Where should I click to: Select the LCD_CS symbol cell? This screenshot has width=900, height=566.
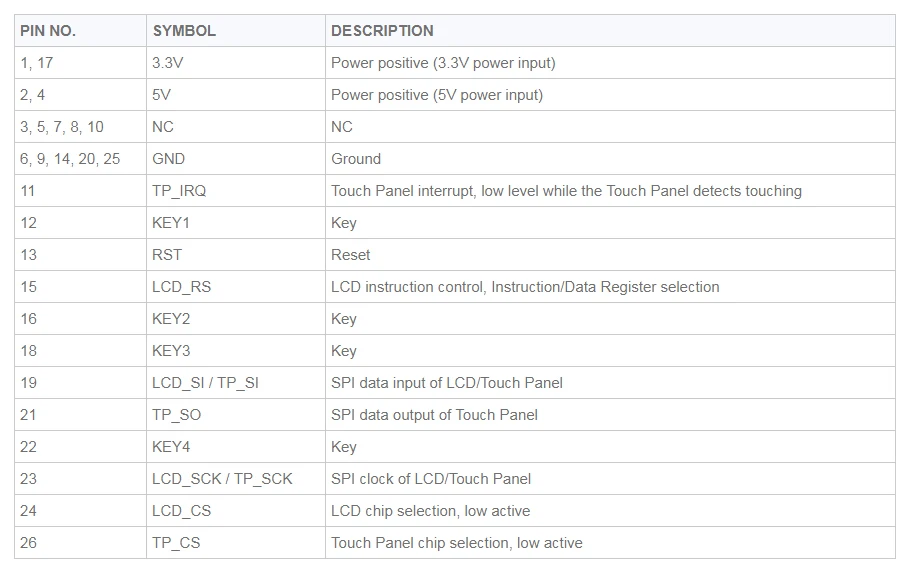coord(236,511)
